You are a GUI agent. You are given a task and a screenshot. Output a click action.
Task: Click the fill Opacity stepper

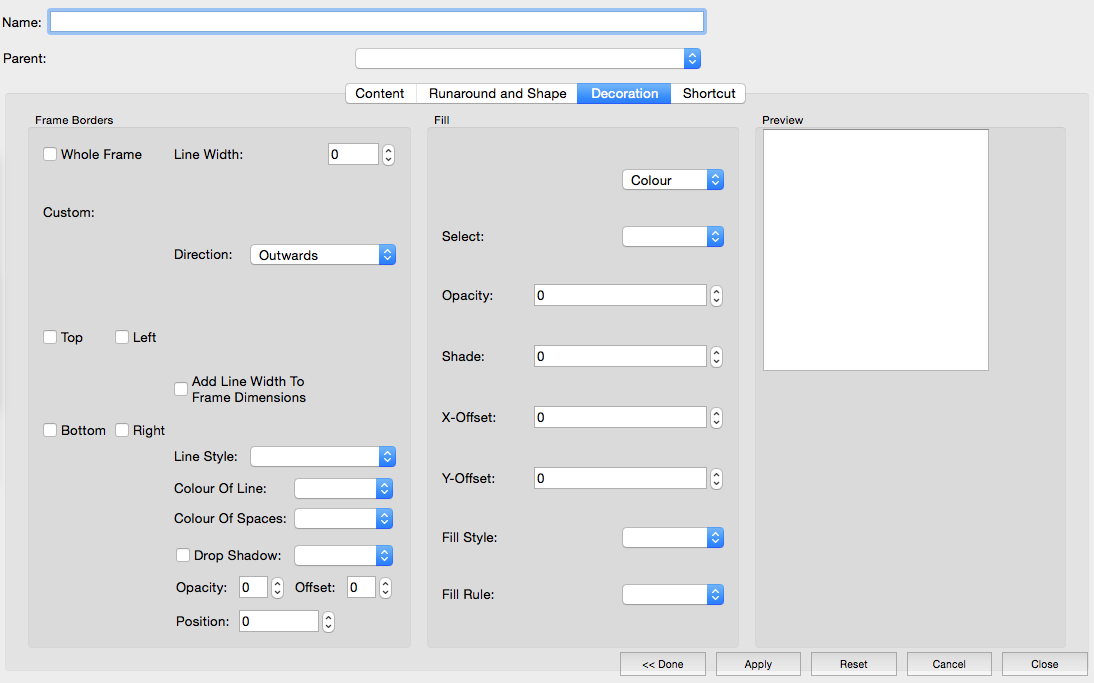coord(716,295)
